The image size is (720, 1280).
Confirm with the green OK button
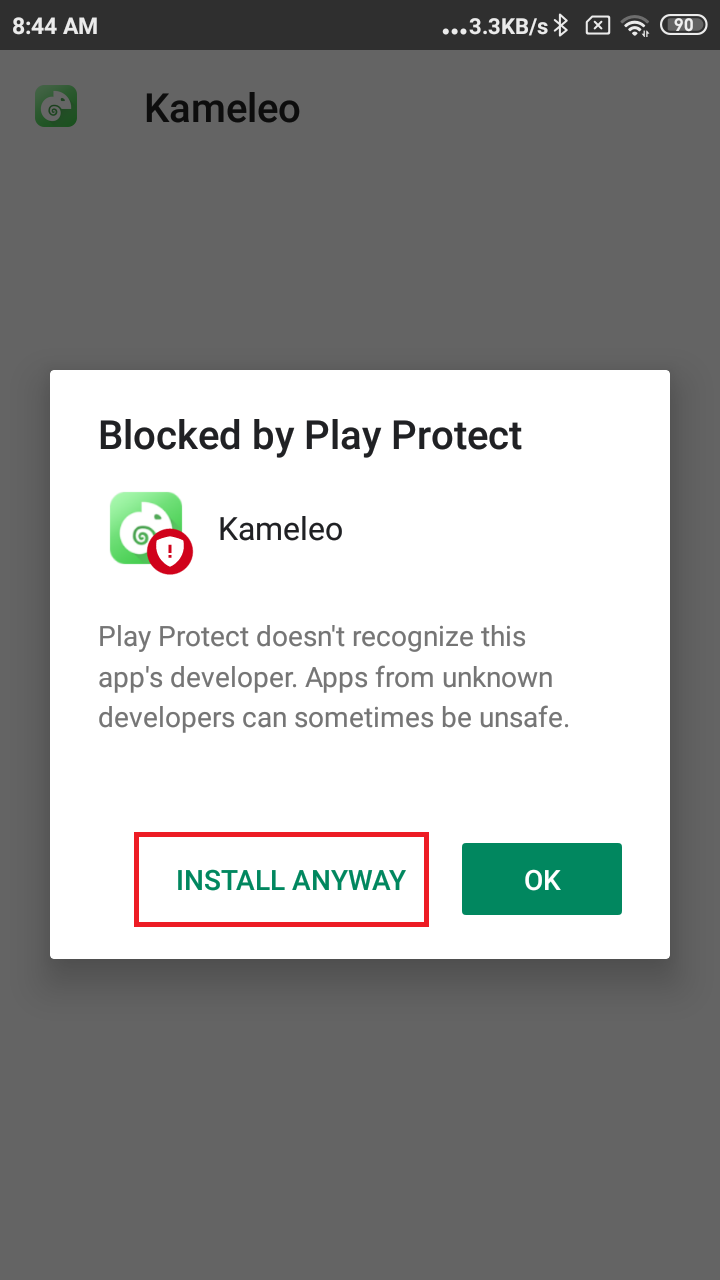pos(542,879)
